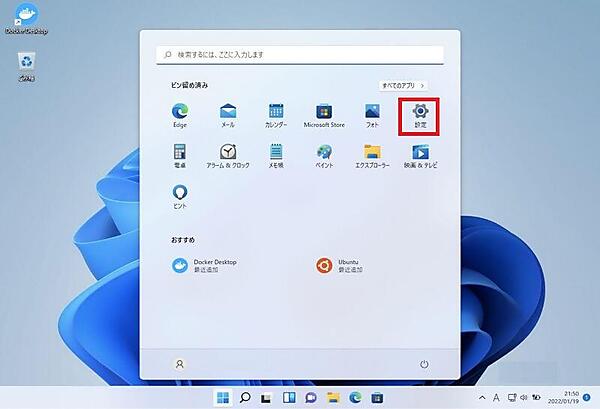Click the user account icon

point(179,364)
